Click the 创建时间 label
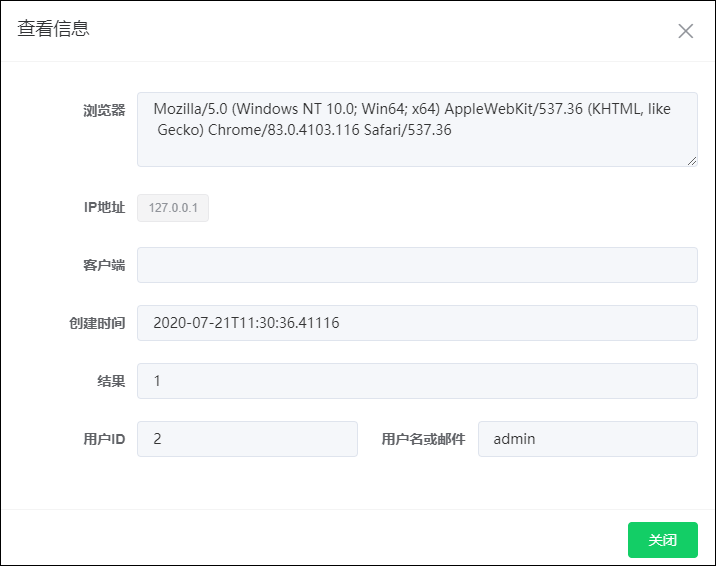This screenshot has width=716, height=566. [97, 323]
